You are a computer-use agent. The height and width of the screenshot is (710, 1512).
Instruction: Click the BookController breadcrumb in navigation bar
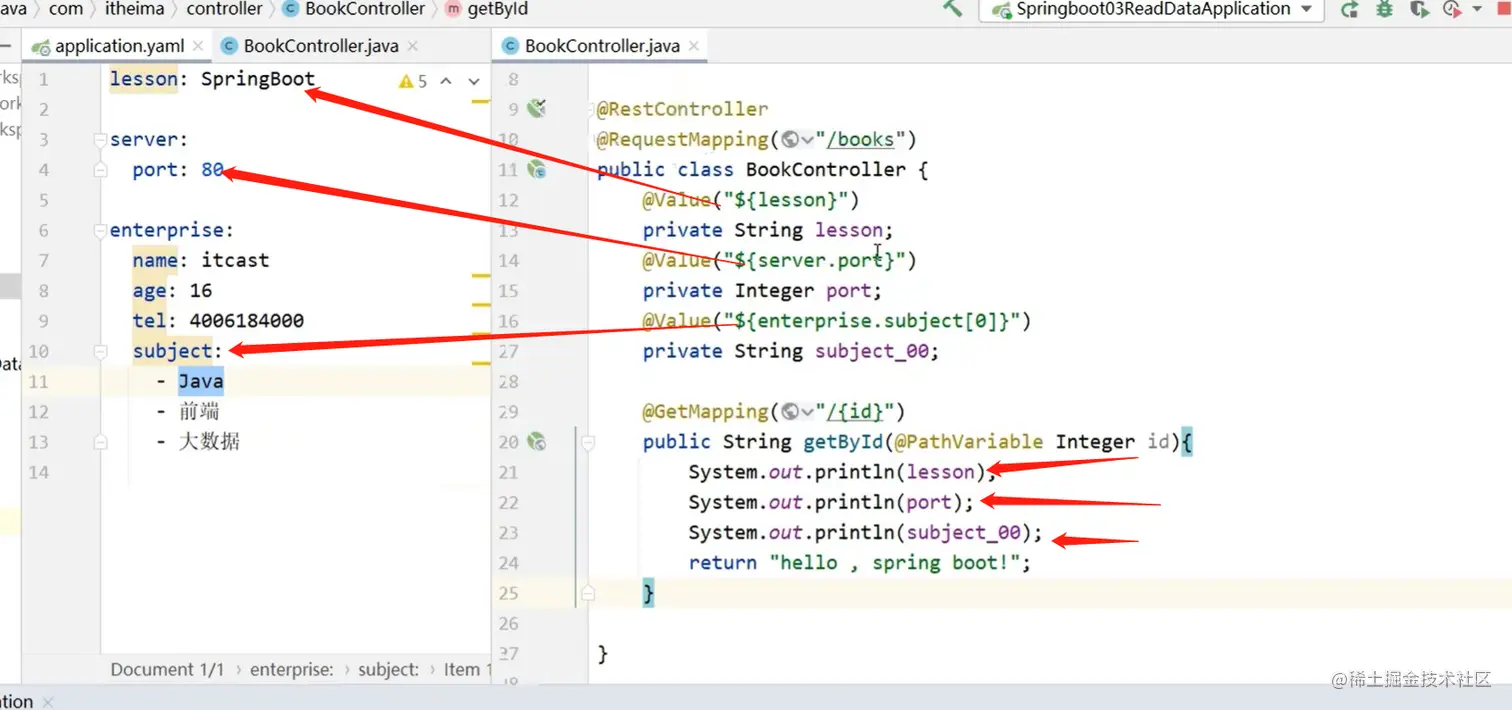click(x=355, y=9)
